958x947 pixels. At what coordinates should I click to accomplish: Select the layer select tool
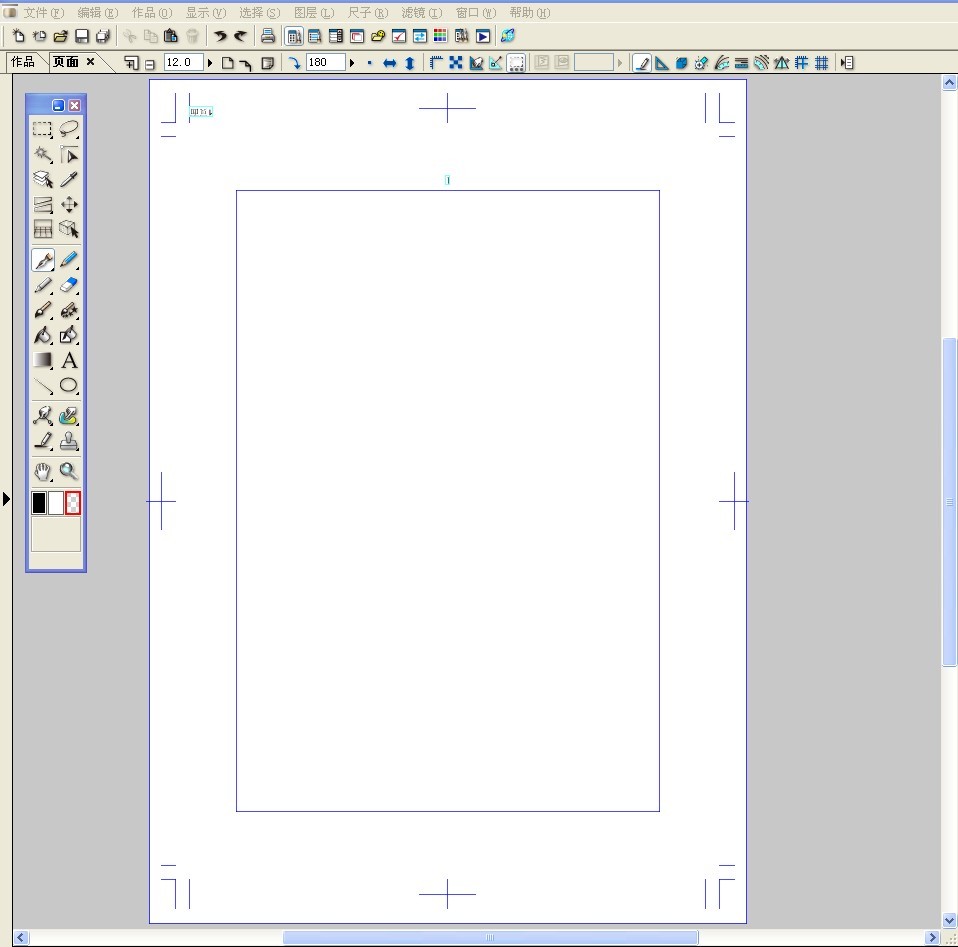coord(42,179)
